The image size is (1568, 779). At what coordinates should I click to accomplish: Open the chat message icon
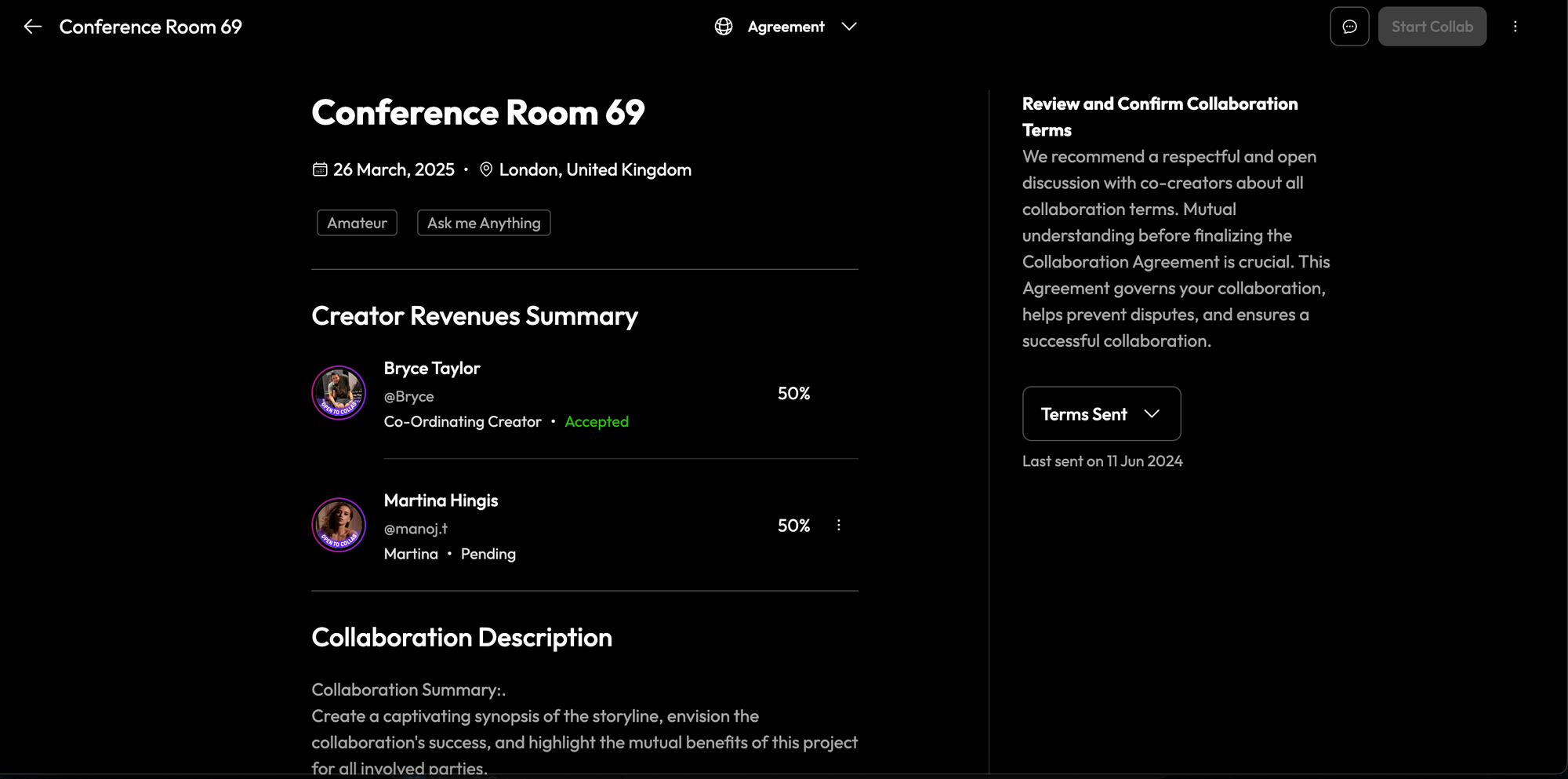(x=1349, y=27)
